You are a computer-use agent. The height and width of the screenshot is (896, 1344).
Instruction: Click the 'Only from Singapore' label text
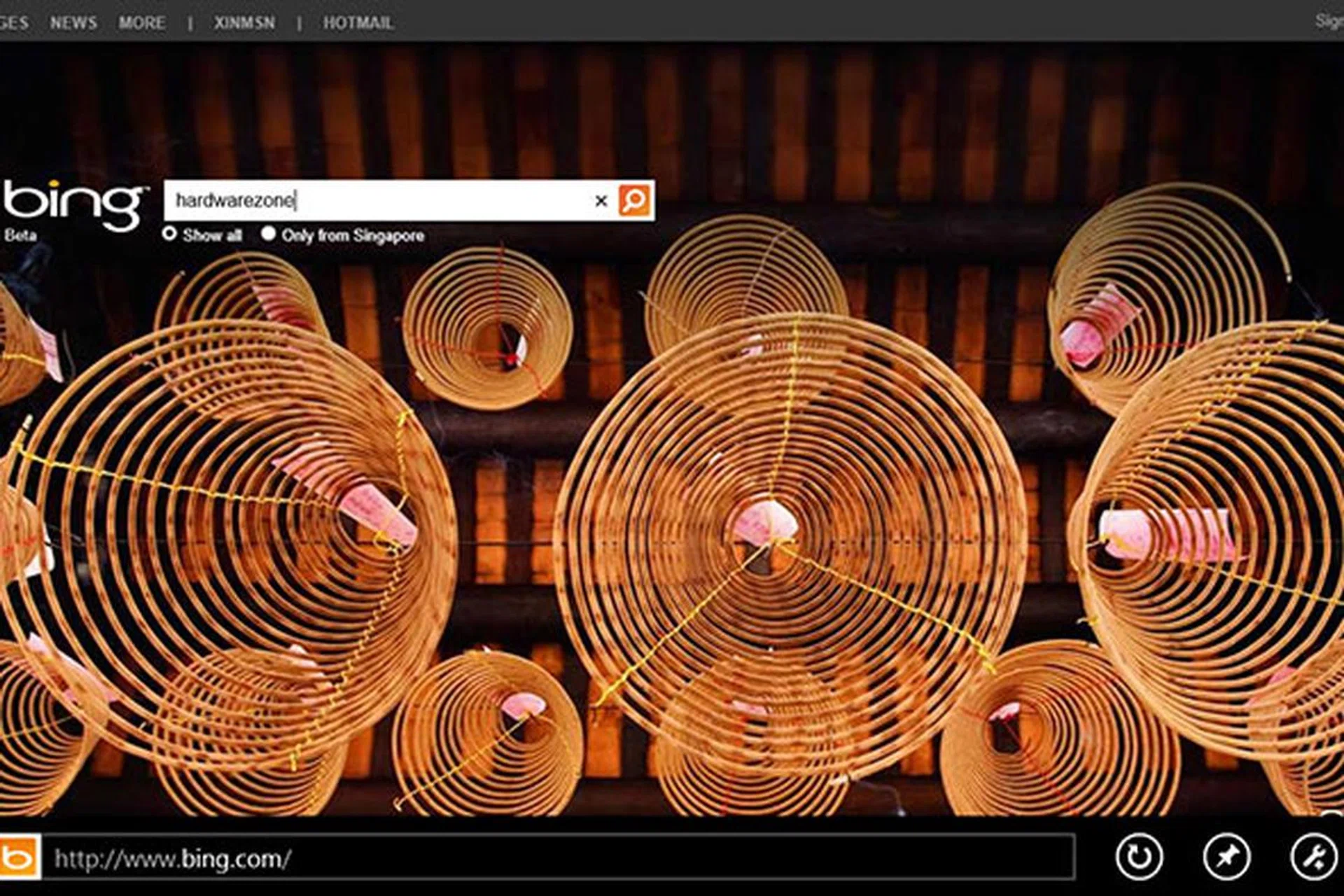353,236
